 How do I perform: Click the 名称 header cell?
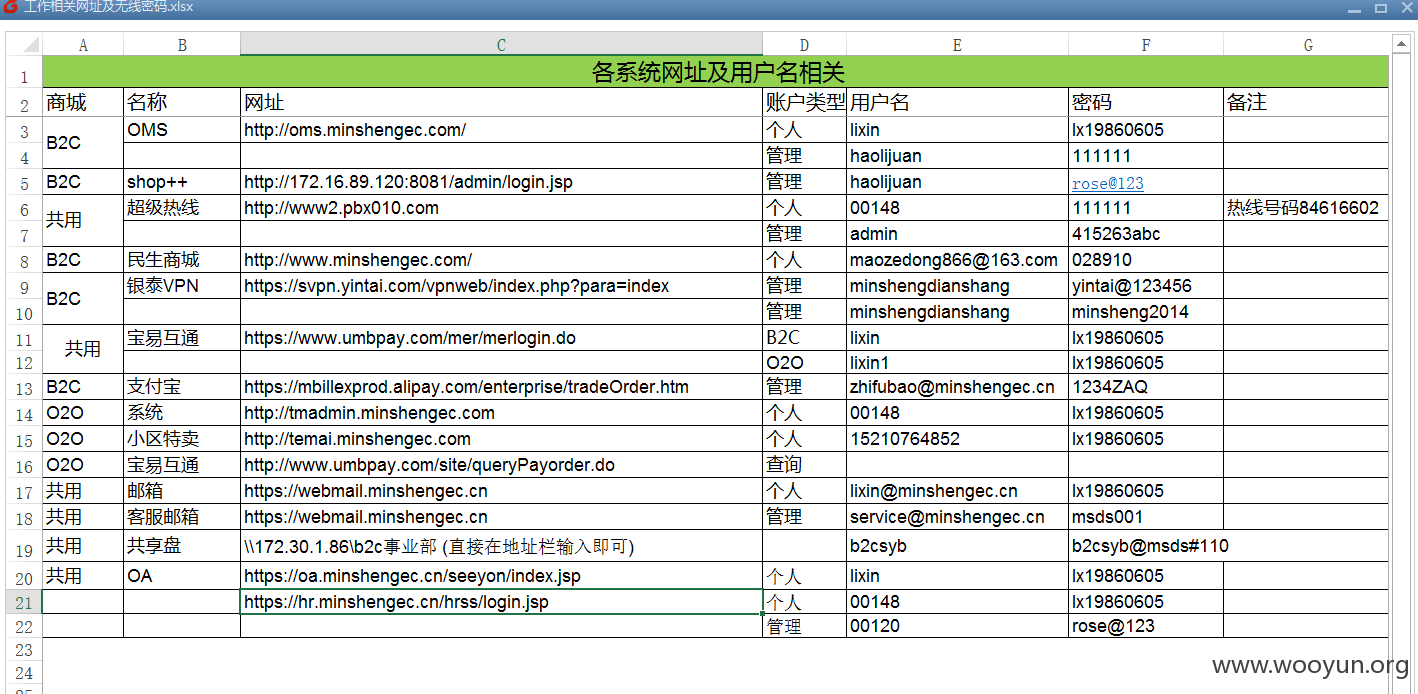182,102
